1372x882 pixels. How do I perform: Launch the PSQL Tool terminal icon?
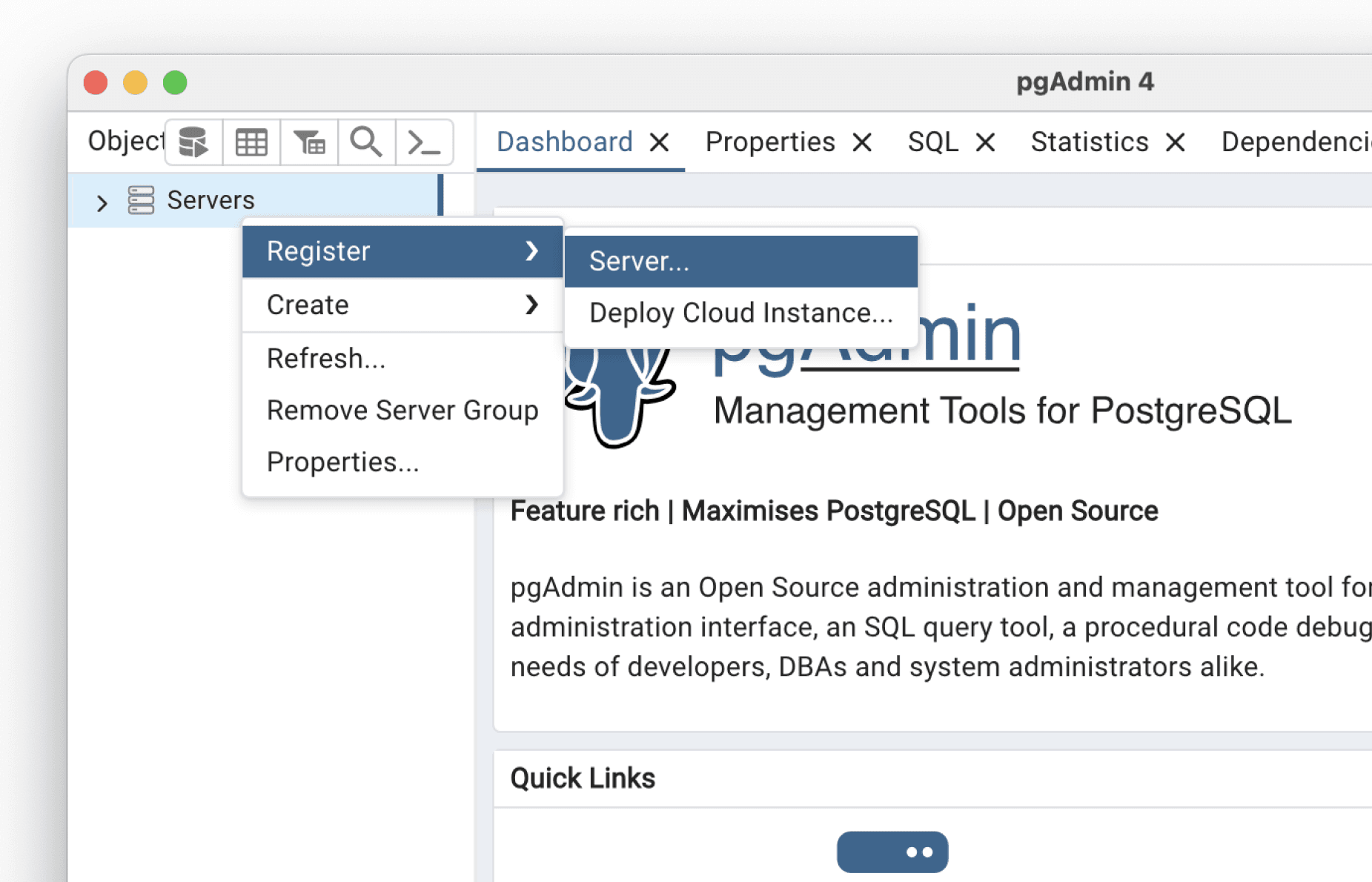point(425,142)
